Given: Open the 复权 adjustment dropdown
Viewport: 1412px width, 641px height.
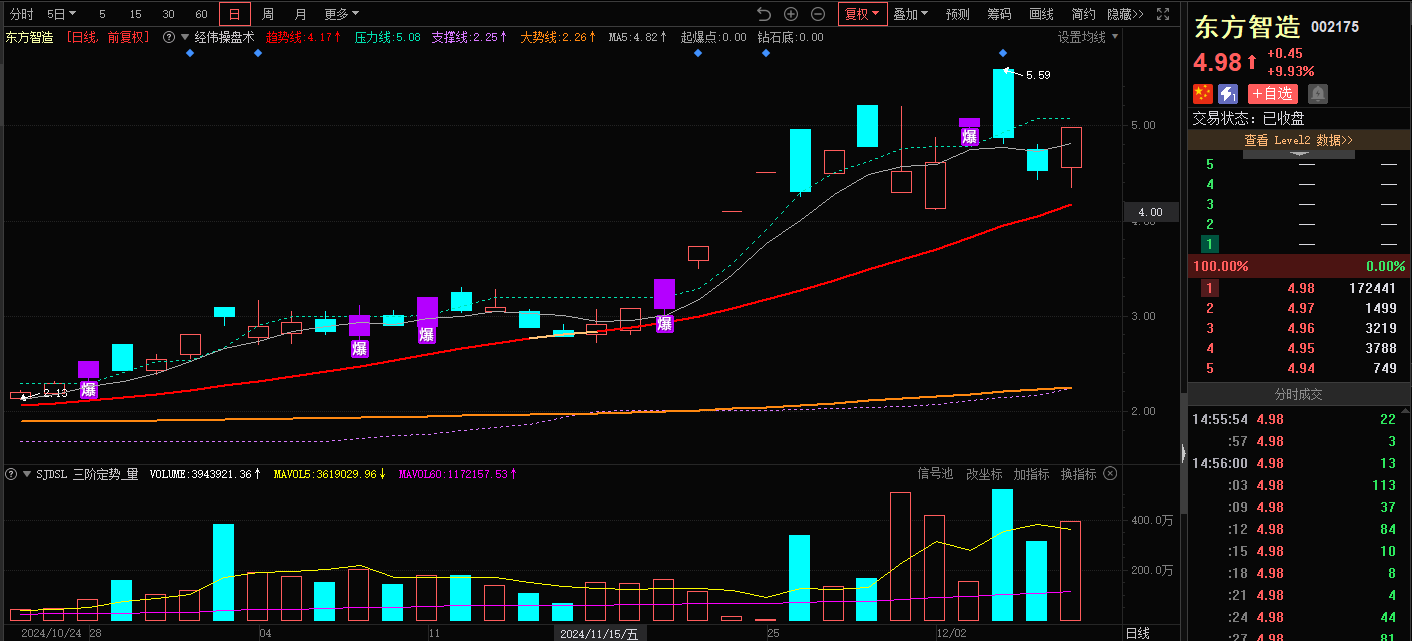Looking at the screenshot, I should [862, 14].
